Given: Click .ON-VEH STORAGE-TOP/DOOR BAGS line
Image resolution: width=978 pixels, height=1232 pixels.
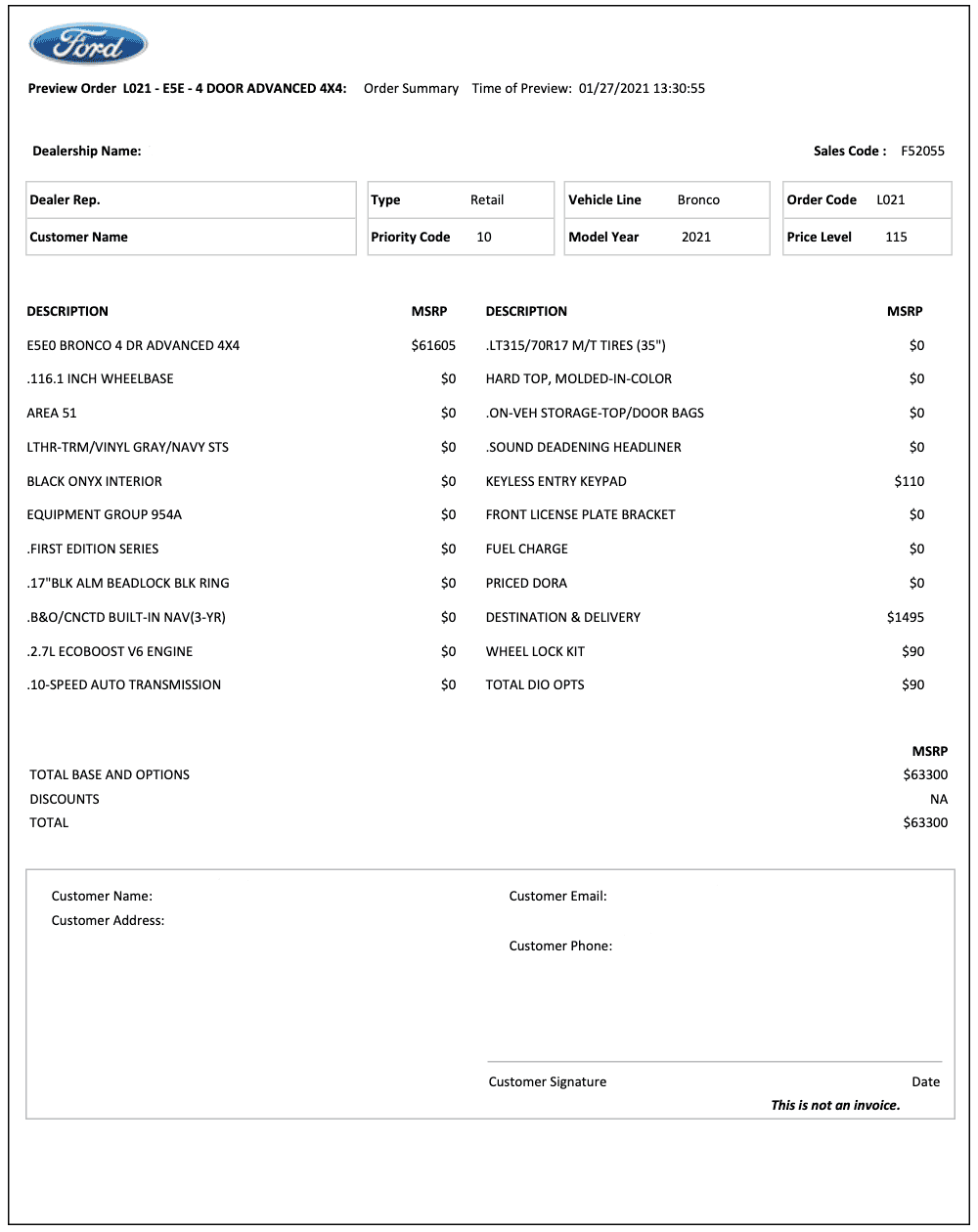Looking at the screenshot, I should [x=595, y=413].
